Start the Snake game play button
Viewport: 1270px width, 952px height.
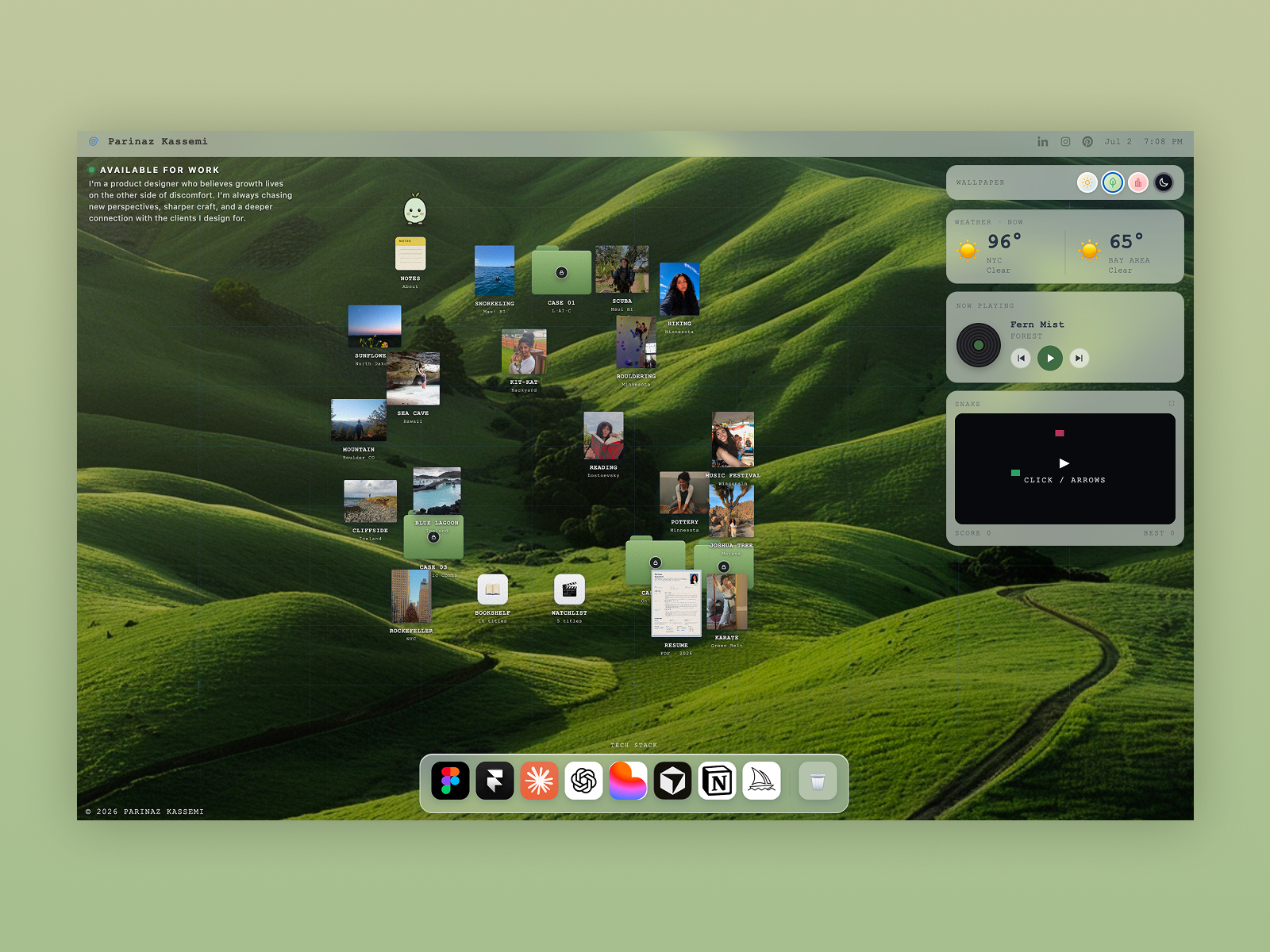point(1064,463)
